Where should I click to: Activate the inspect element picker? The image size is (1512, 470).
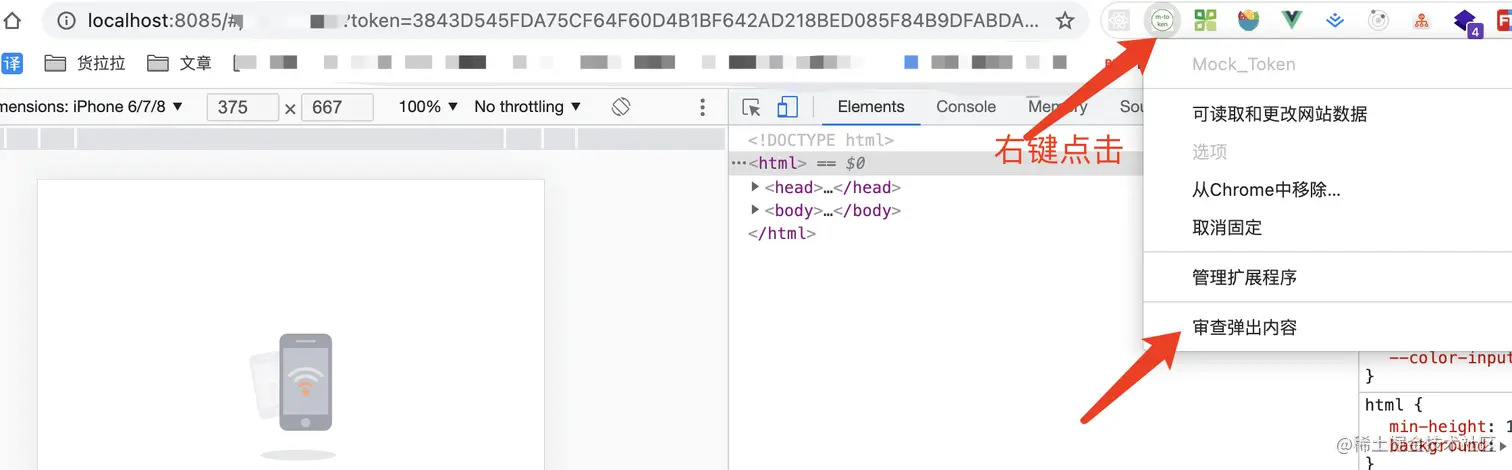click(752, 107)
